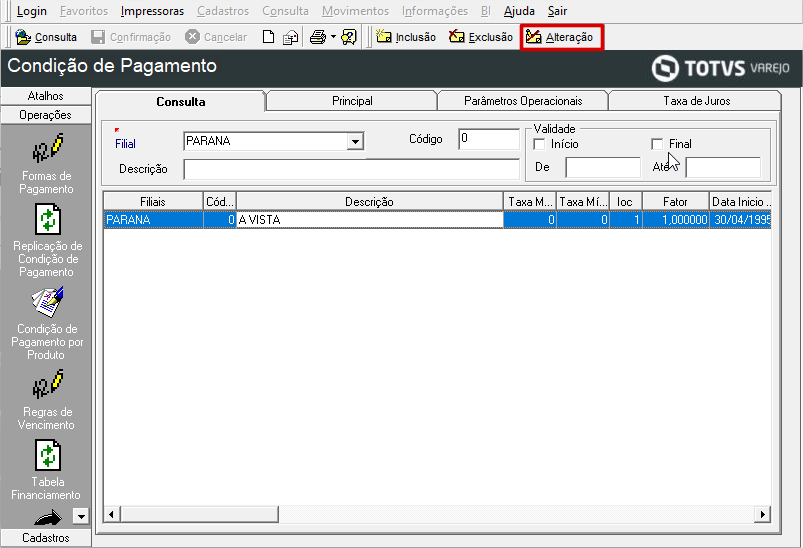Enable the Início validity checkbox

click(x=539, y=144)
